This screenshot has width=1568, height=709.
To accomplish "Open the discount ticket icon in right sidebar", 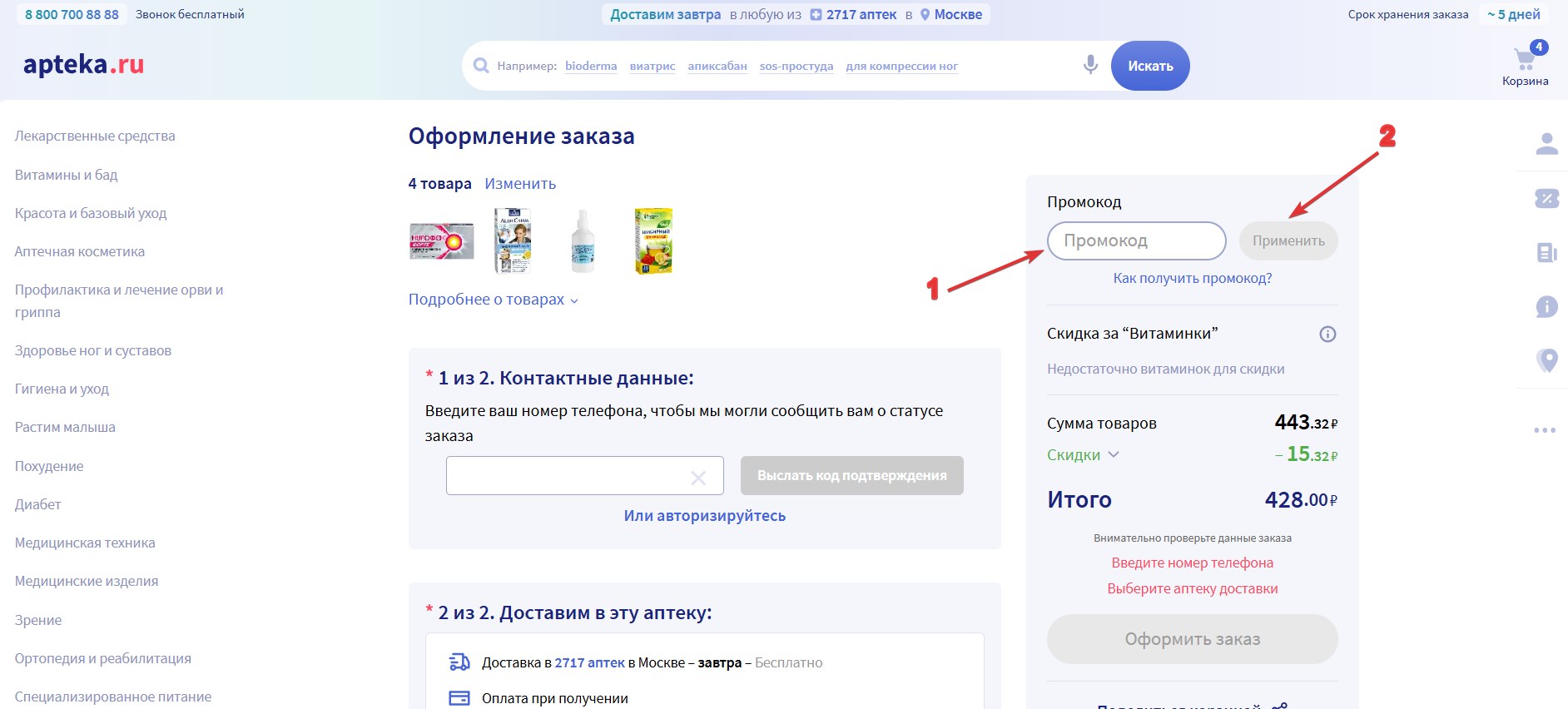I will [x=1546, y=198].
